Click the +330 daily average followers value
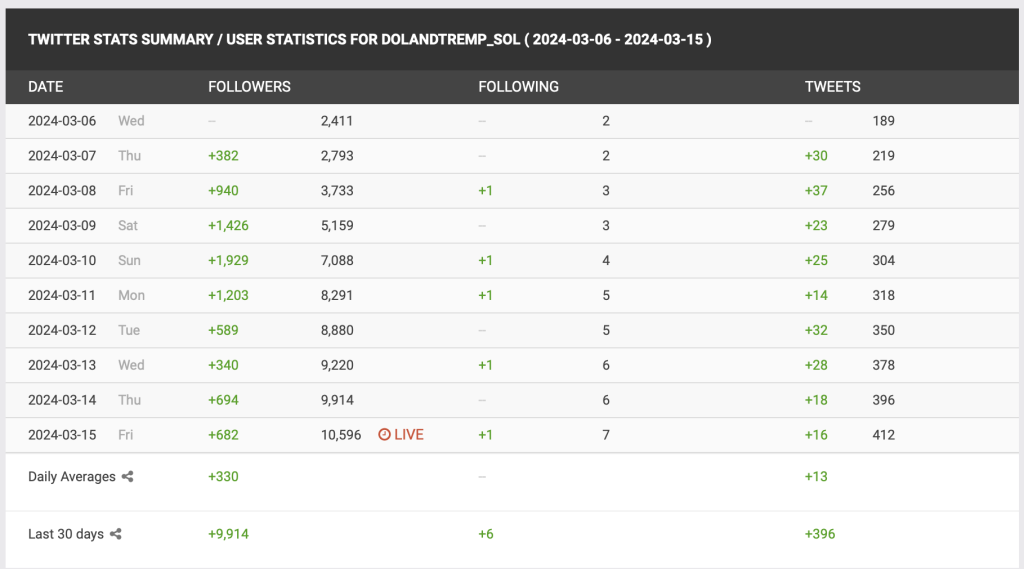 point(223,477)
